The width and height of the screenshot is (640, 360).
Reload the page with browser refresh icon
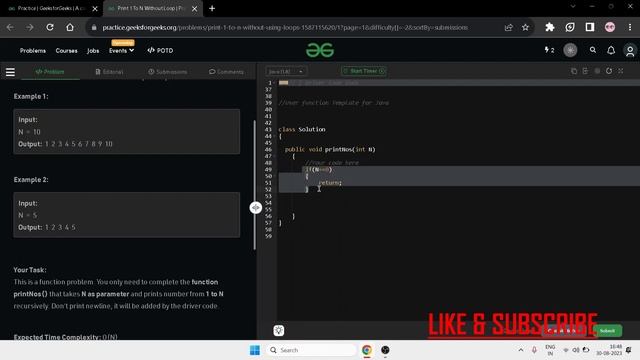(50, 27)
